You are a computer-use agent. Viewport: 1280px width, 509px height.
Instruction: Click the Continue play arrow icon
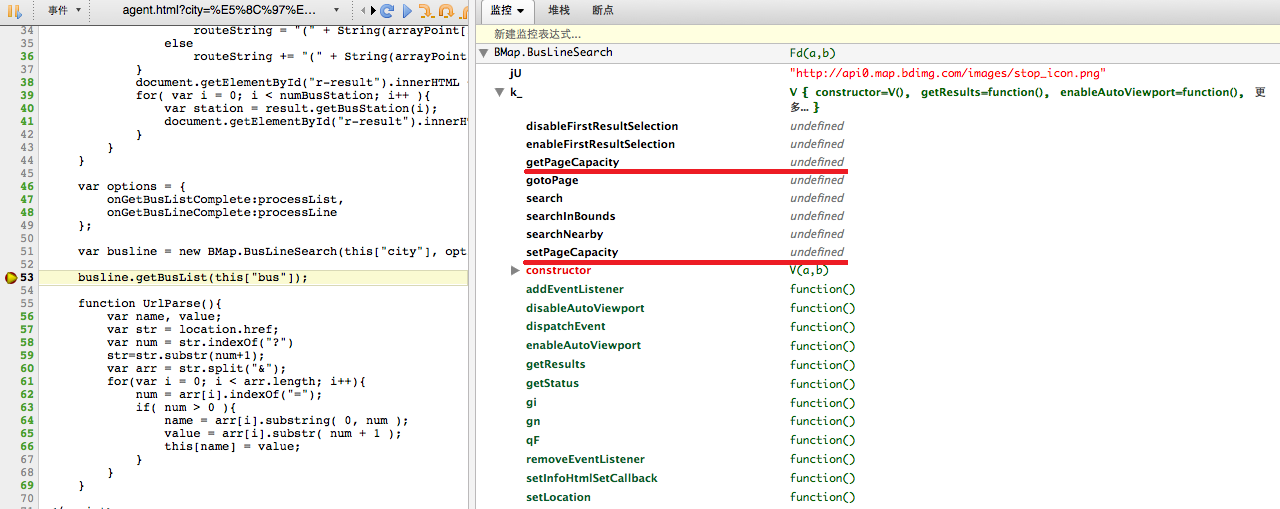407,11
